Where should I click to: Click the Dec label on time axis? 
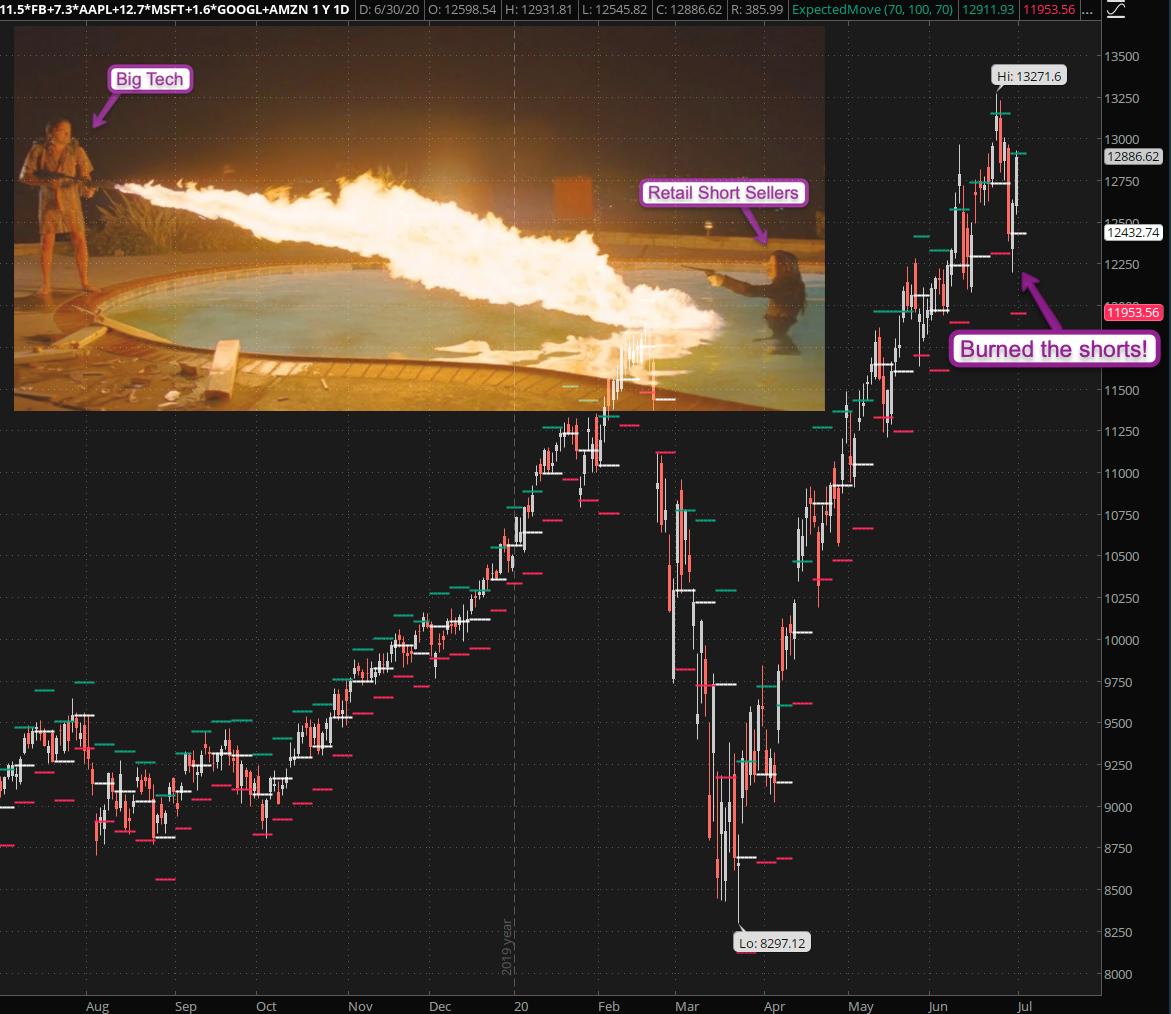click(440, 1007)
